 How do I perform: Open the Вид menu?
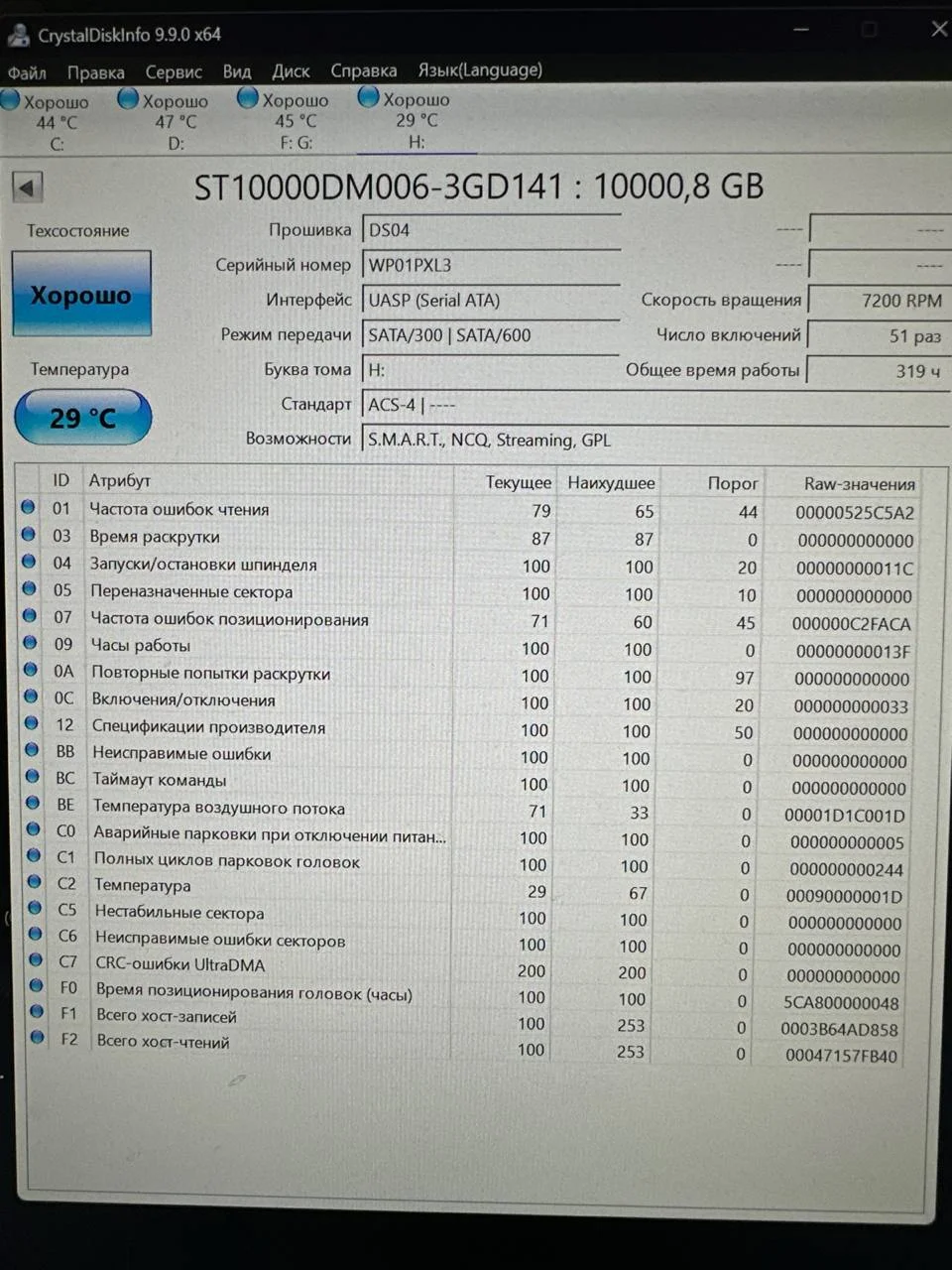(x=237, y=71)
